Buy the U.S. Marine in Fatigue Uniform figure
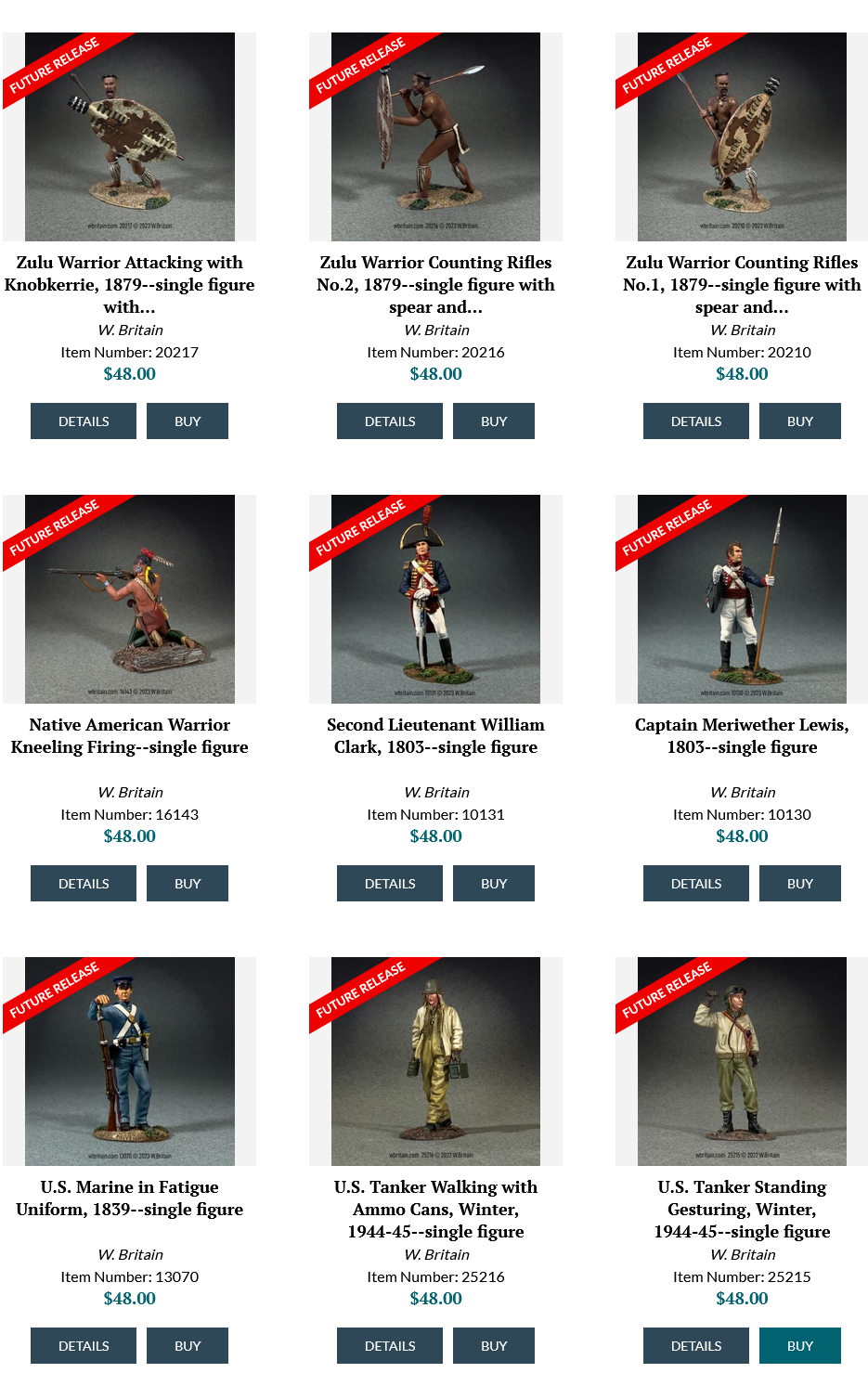The width and height of the screenshot is (868, 1373). 188,1345
